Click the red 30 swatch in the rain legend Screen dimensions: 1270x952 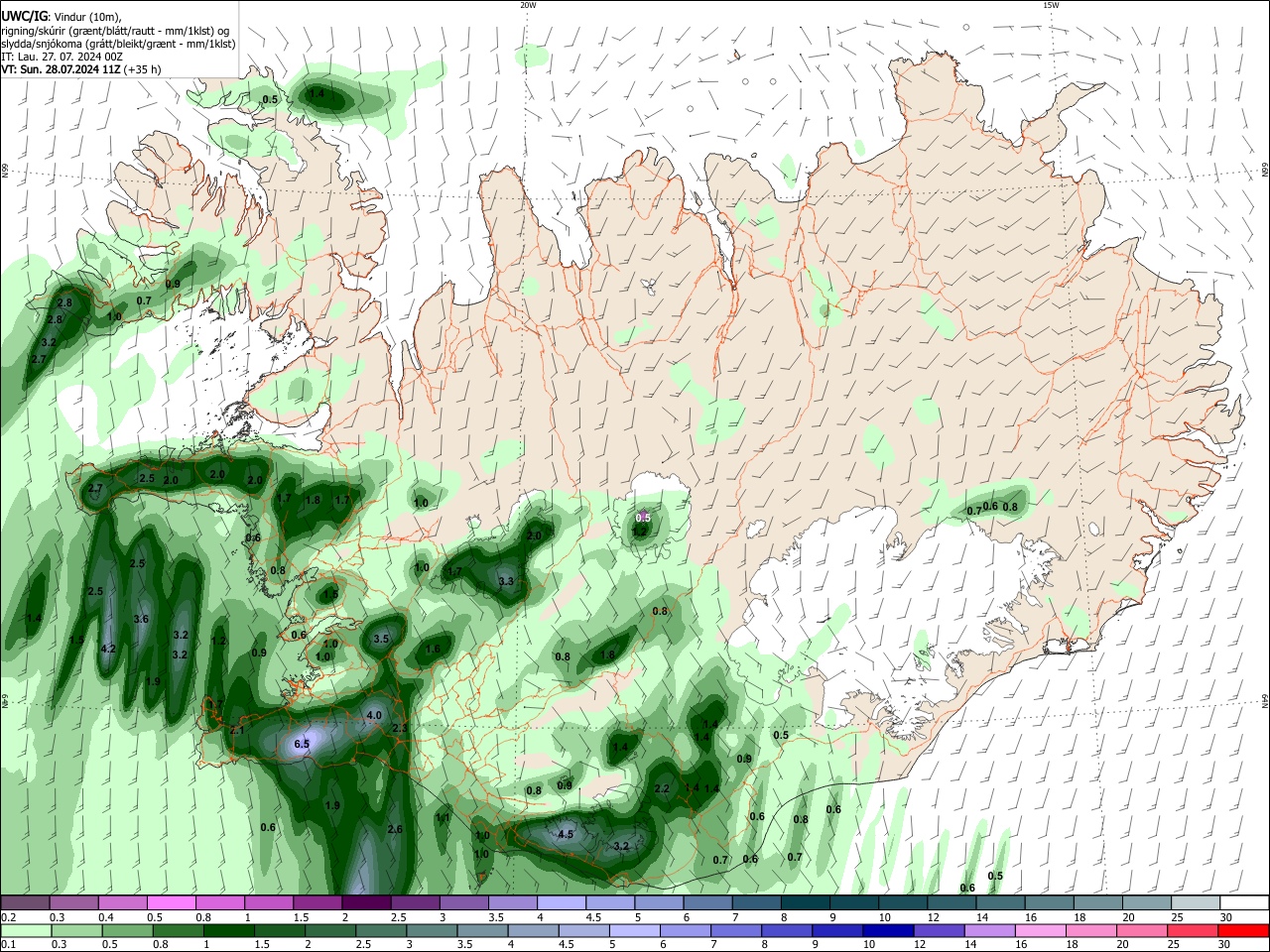tap(1243, 931)
